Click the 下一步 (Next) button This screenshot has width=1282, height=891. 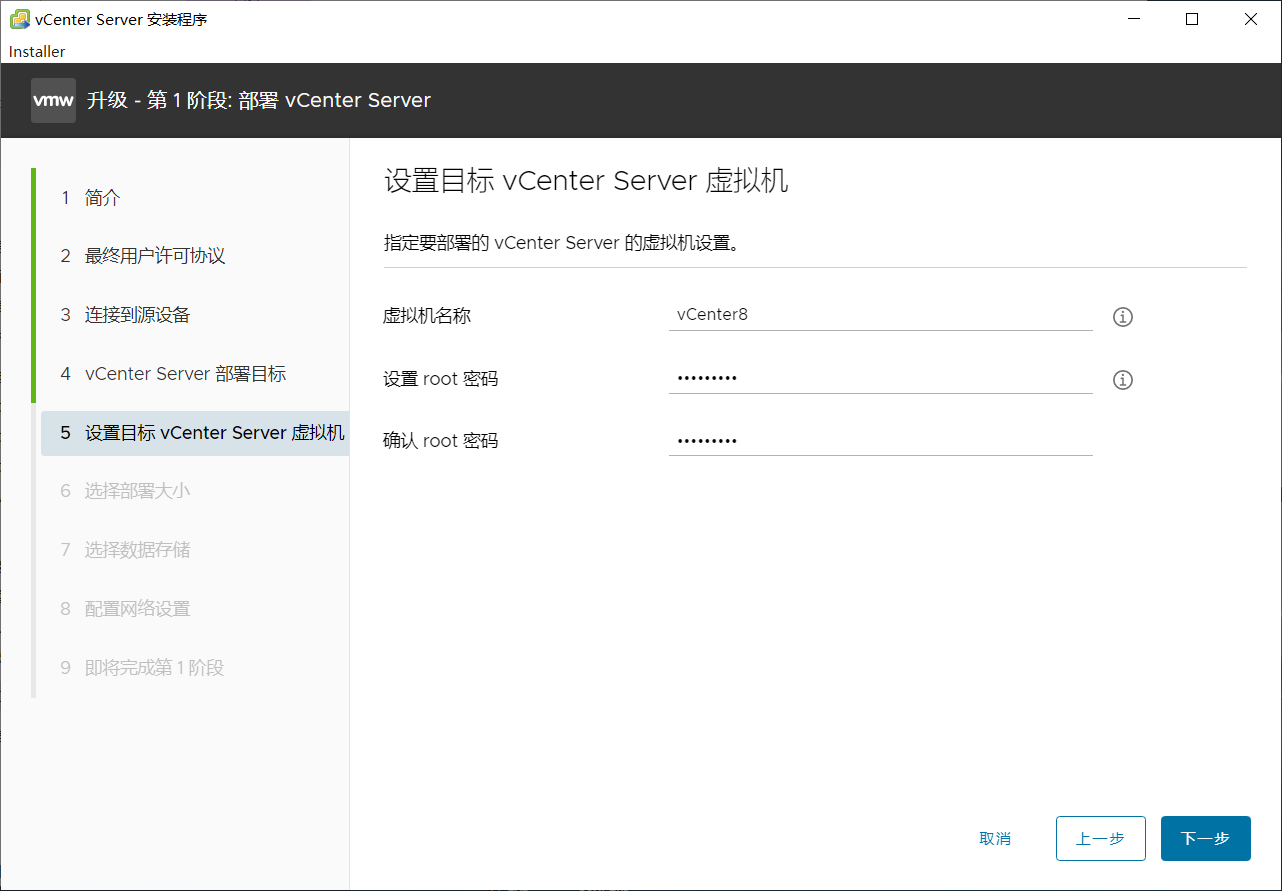tap(1205, 838)
